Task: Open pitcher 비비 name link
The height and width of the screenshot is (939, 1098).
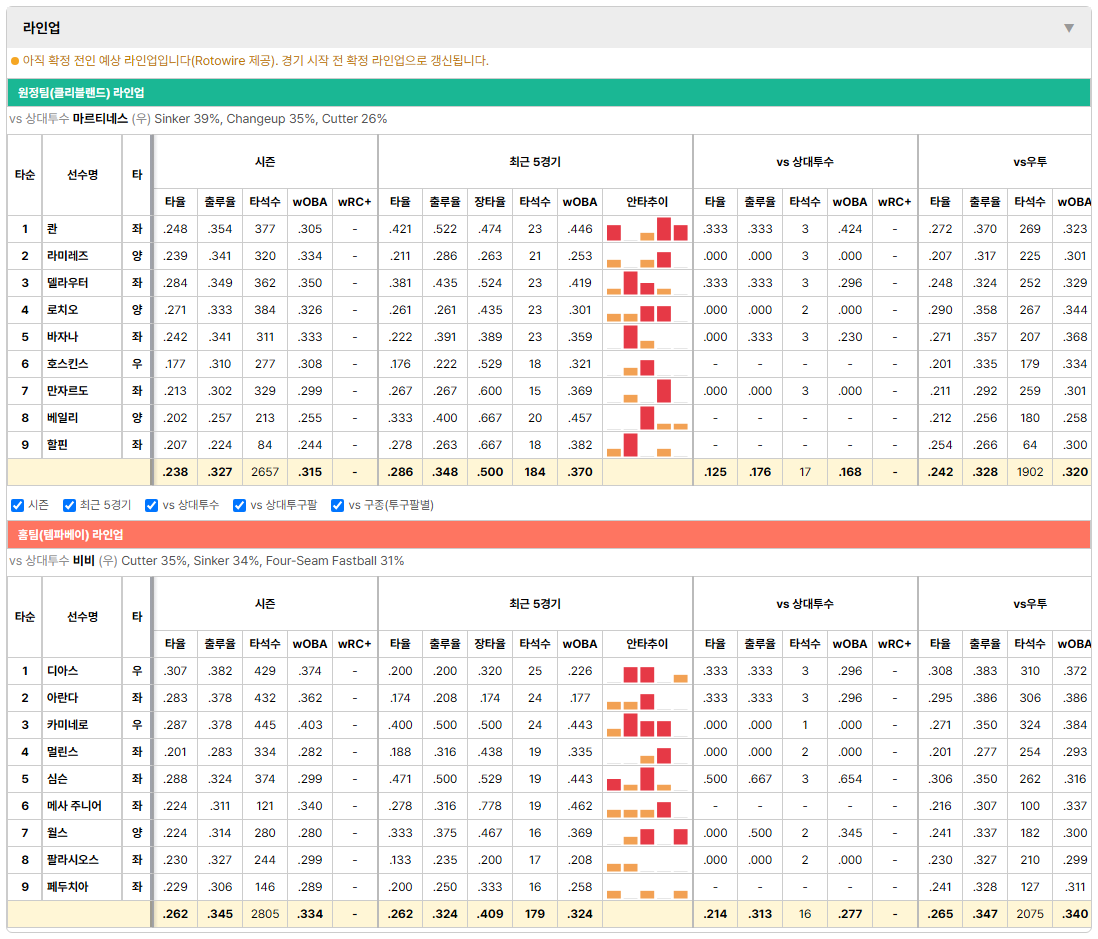Action: point(83,561)
